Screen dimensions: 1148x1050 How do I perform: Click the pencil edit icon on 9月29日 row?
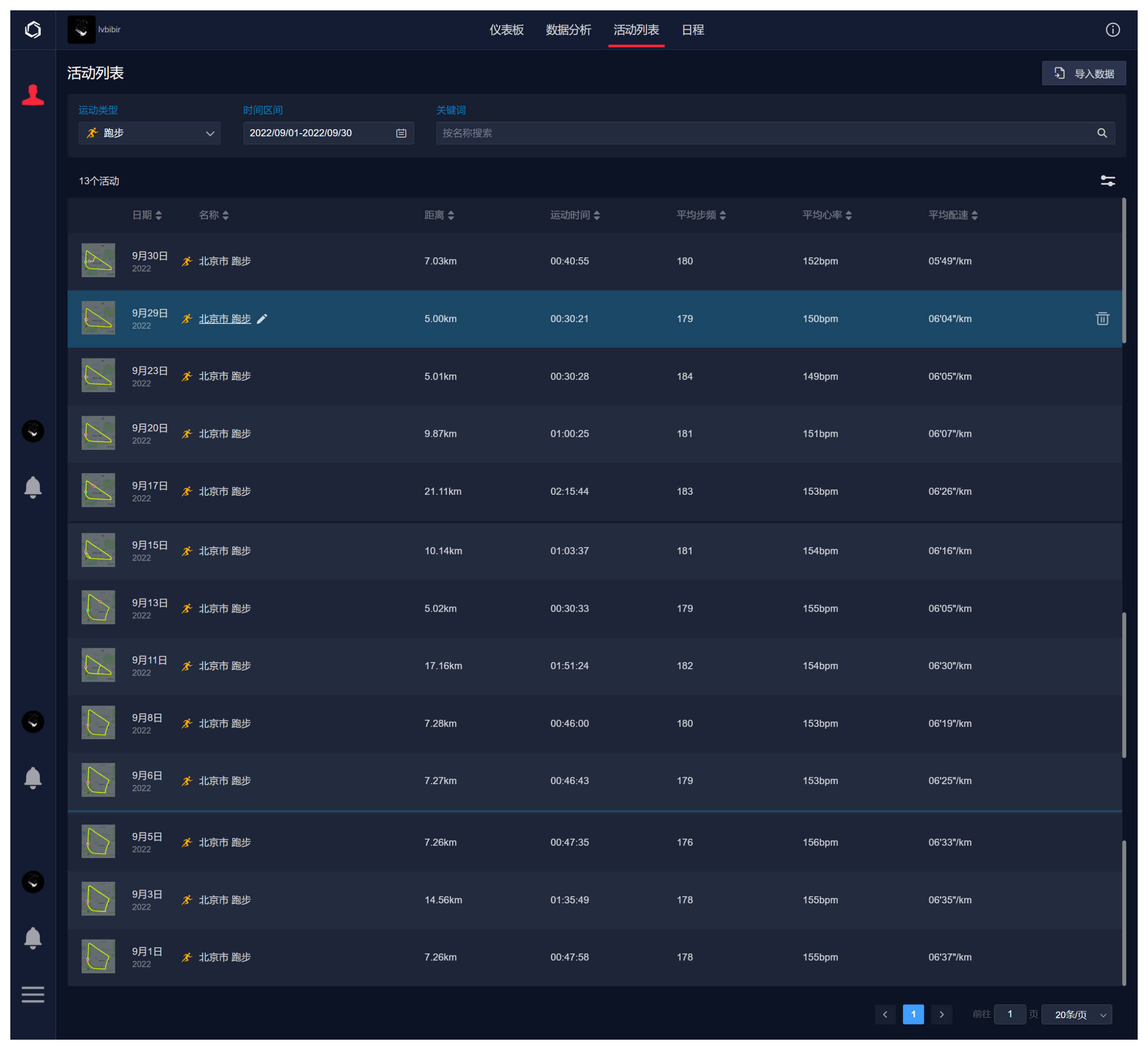(x=262, y=319)
